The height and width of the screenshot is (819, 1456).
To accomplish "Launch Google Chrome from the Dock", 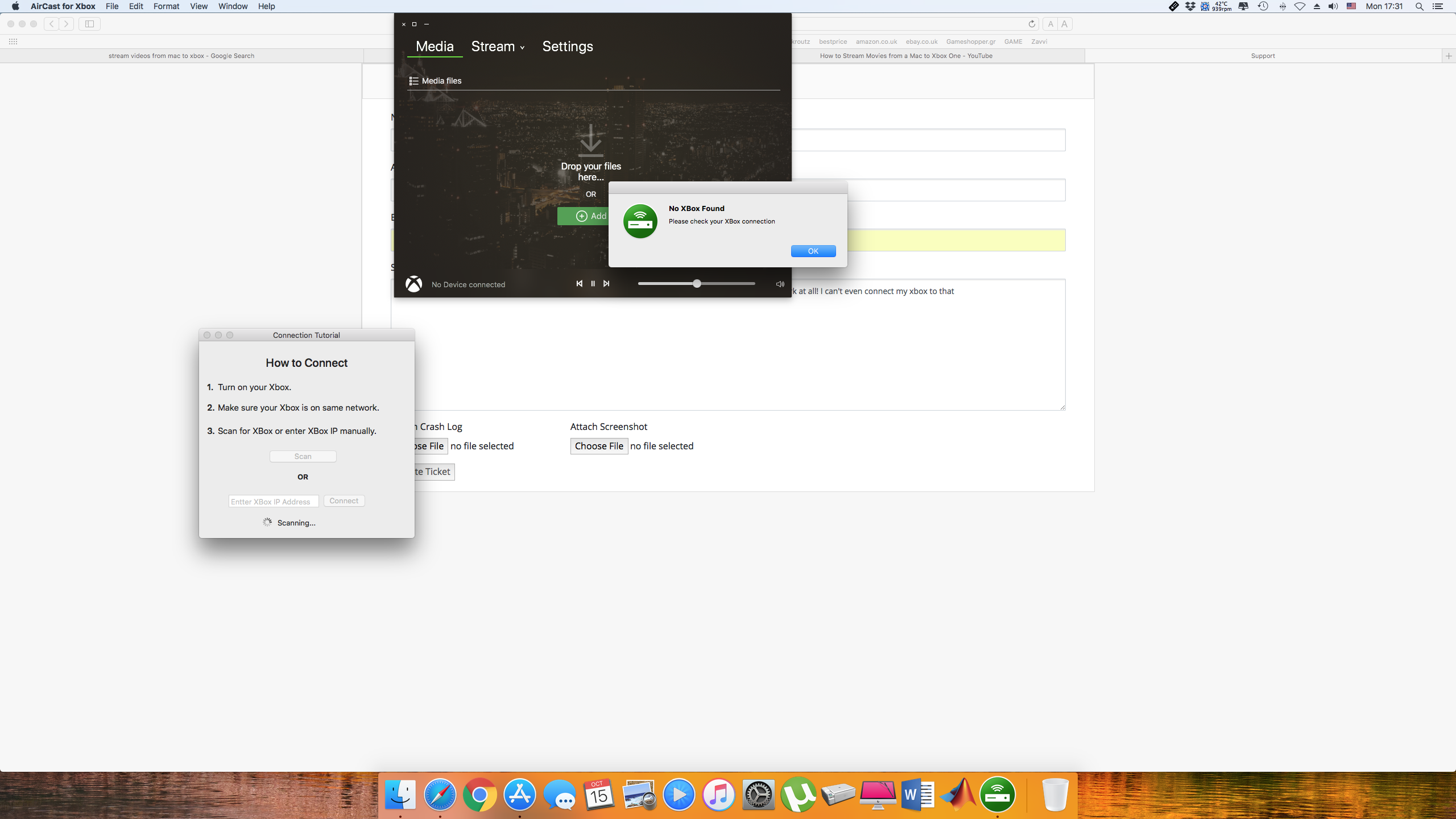I will (x=479, y=795).
